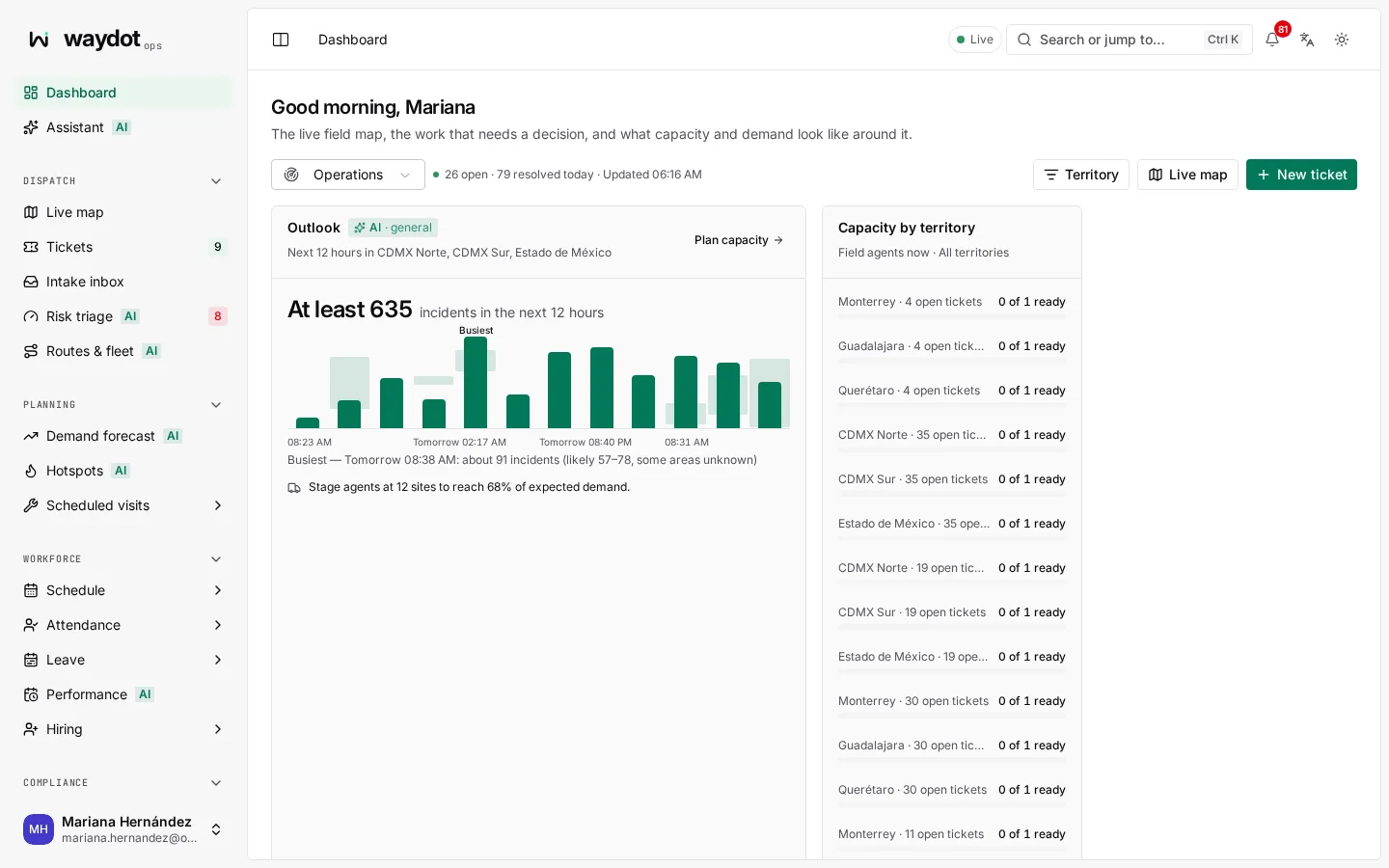The width and height of the screenshot is (1389, 868).
Task: Click the Leave icon
Action: 31,660
